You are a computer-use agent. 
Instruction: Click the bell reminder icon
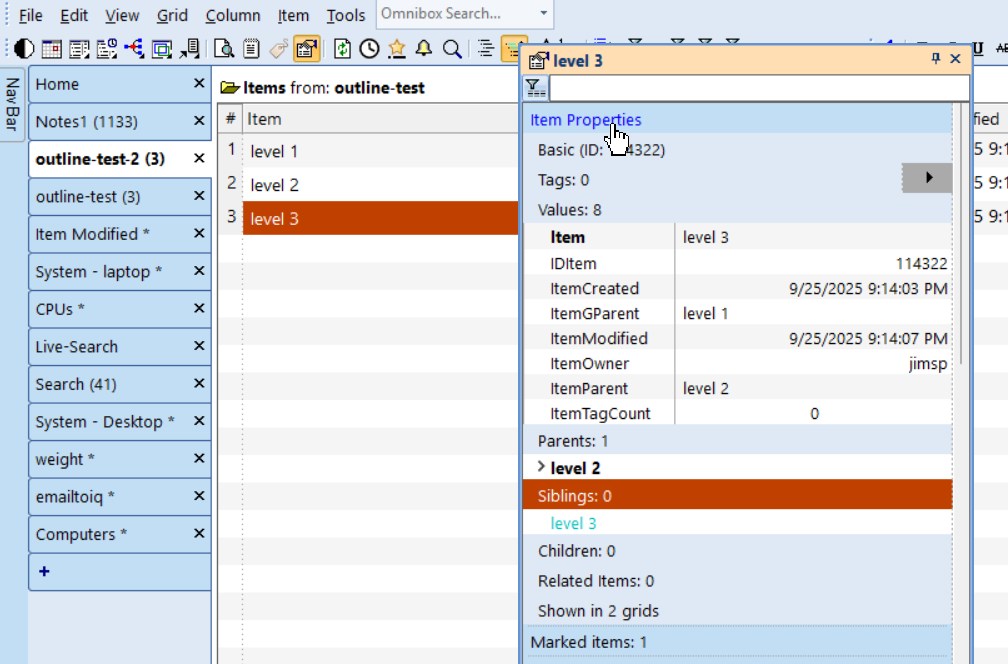point(424,48)
